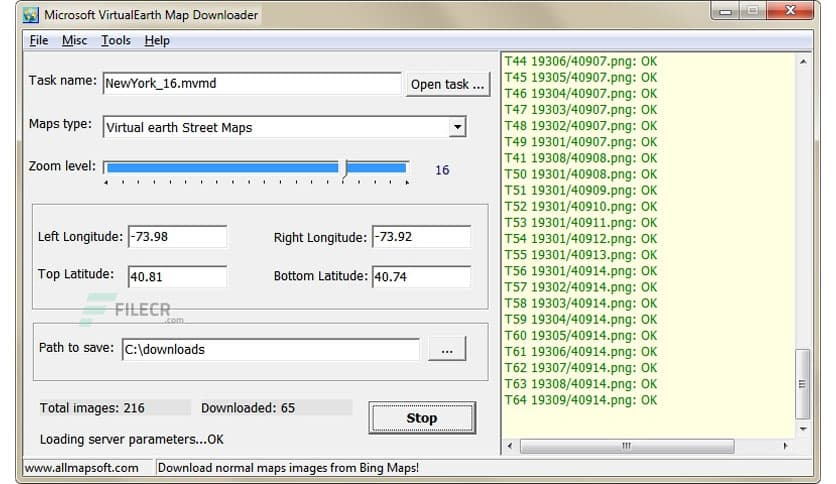Click log line T59 19304/40914.png: OK

[581, 319]
